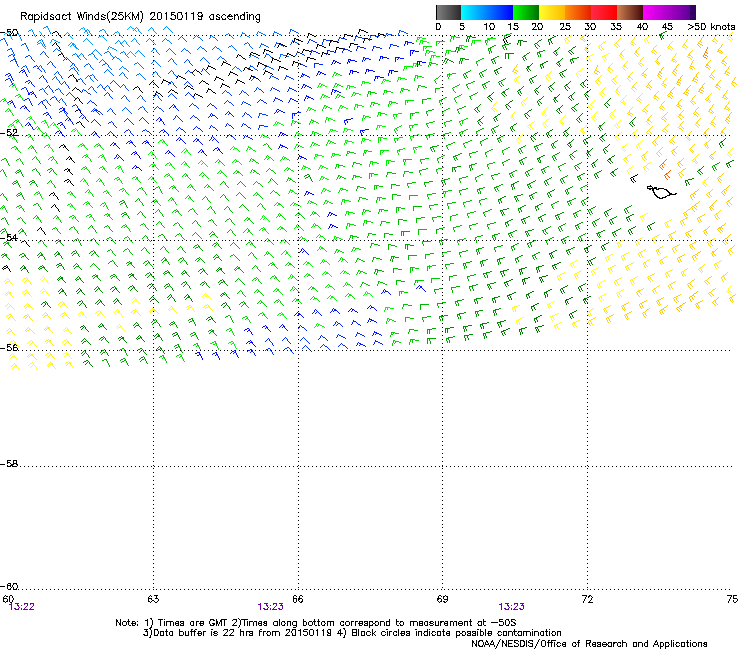
Task: Click the latitude label '-50'
Action: pos(9,33)
